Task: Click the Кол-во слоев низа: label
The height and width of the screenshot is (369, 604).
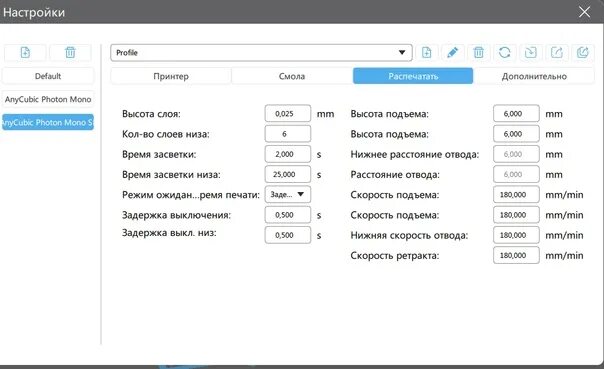Action: tap(166, 134)
